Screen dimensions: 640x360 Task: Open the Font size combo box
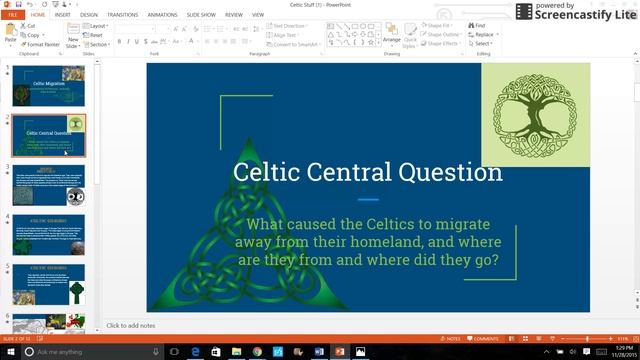tap(163, 29)
